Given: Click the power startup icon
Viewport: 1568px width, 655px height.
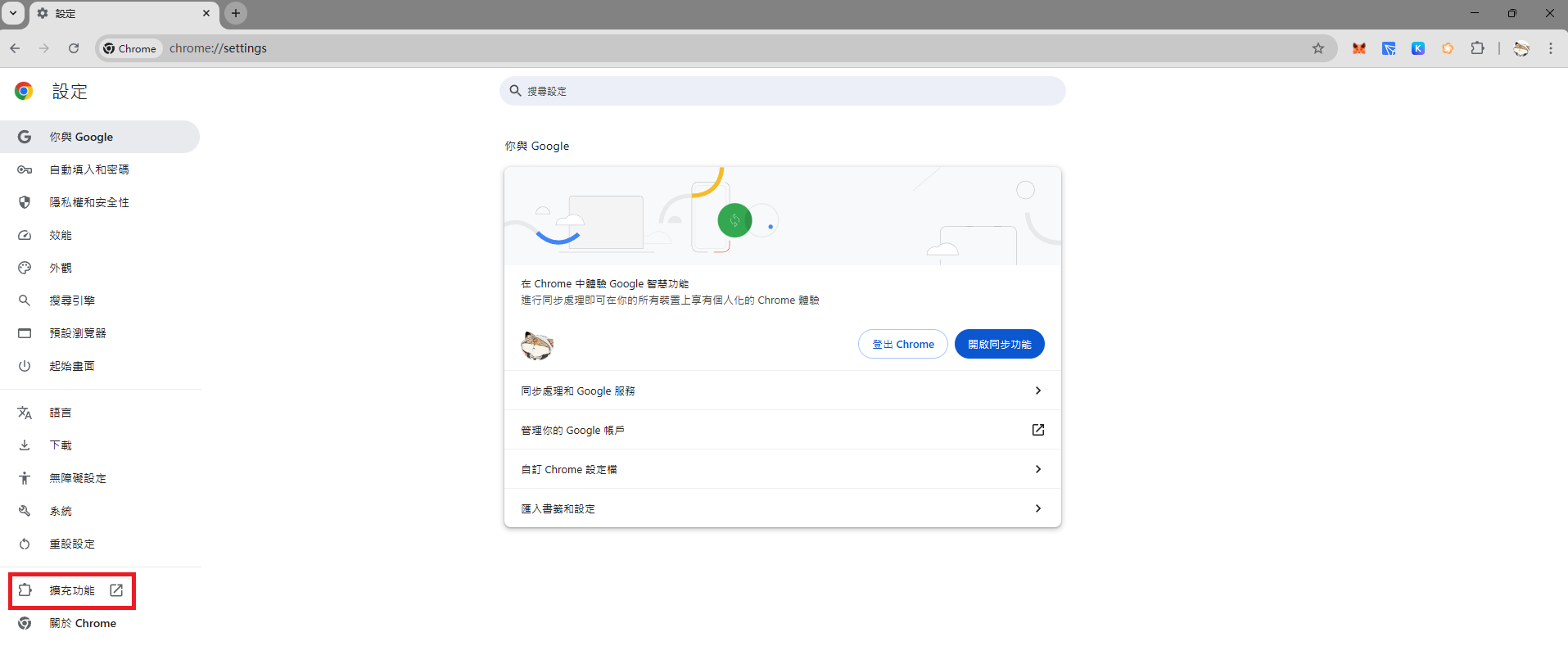Looking at the screenshot, I should 25,366.
